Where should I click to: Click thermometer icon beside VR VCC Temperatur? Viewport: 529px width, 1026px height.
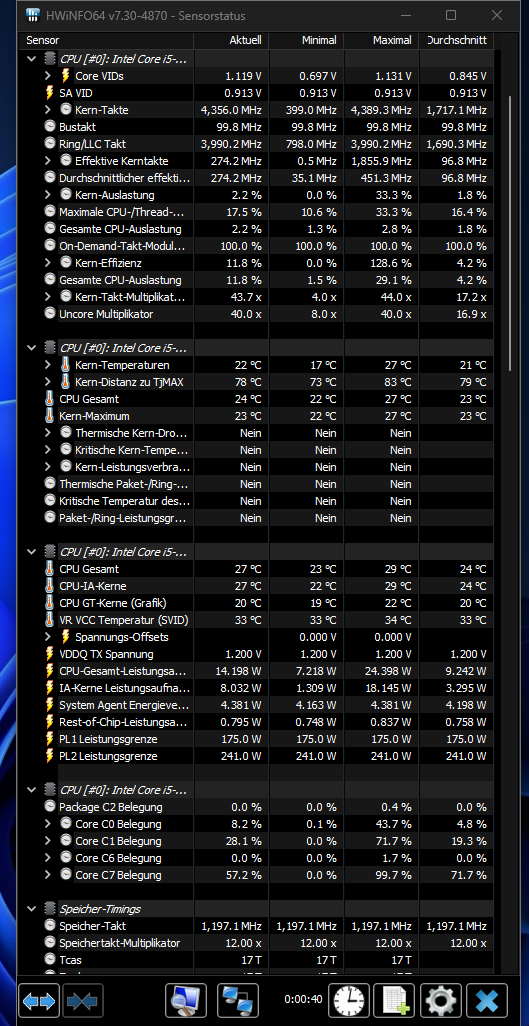pyautogui.click(x=50, y=620)
